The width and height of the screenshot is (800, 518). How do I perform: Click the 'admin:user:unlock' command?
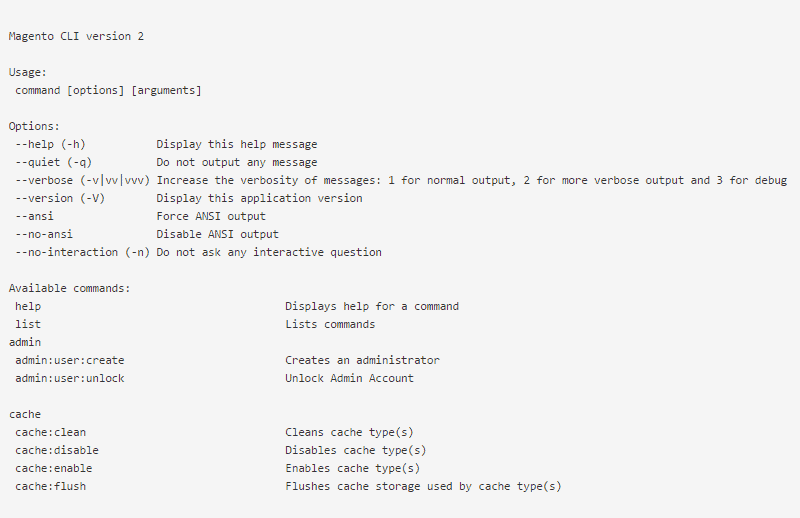70,379
